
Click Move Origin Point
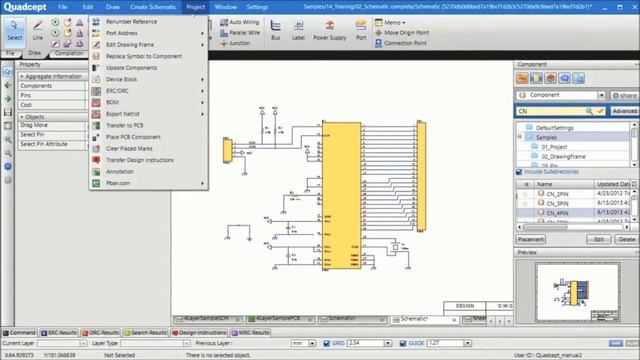402,32
